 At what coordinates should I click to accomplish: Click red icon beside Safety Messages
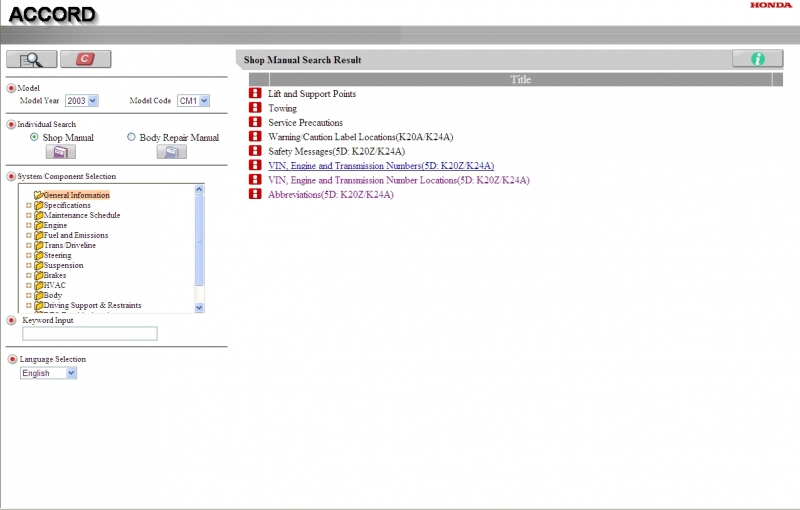point(255,150)
